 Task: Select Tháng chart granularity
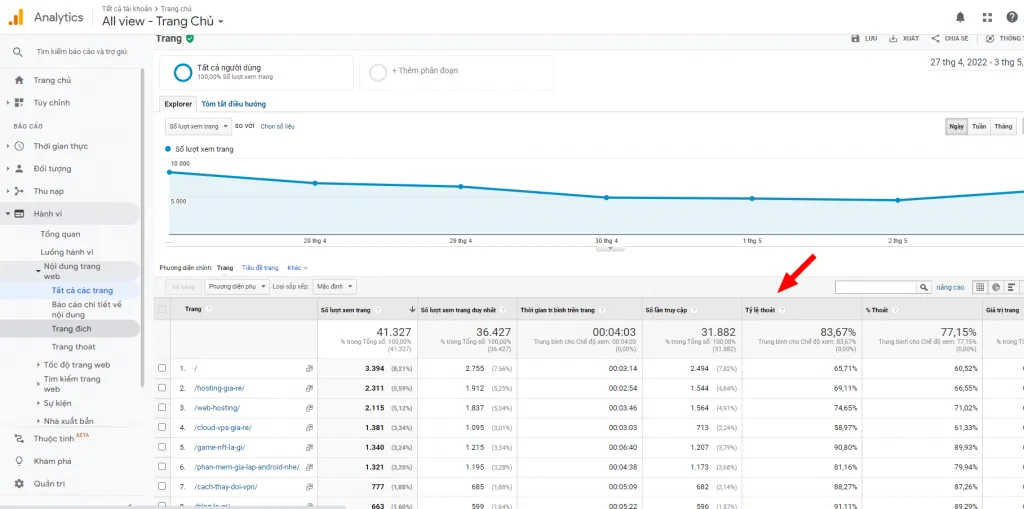coord(1004,126)
